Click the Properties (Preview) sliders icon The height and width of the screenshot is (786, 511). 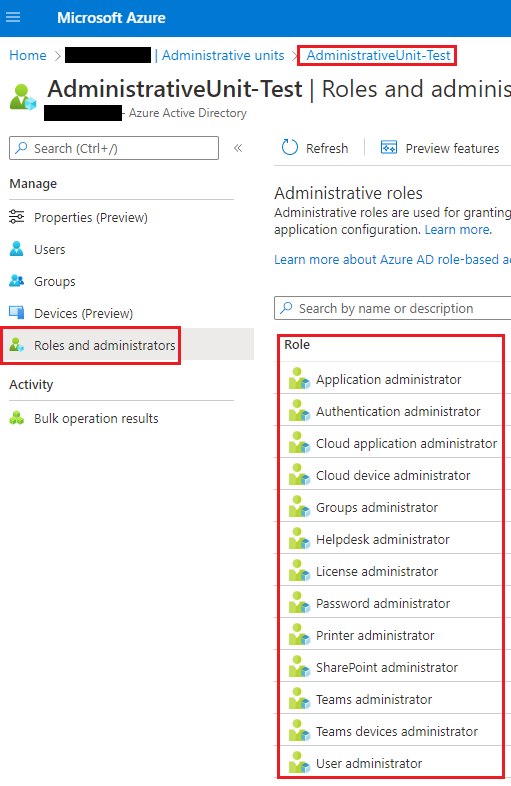[17, 217]
